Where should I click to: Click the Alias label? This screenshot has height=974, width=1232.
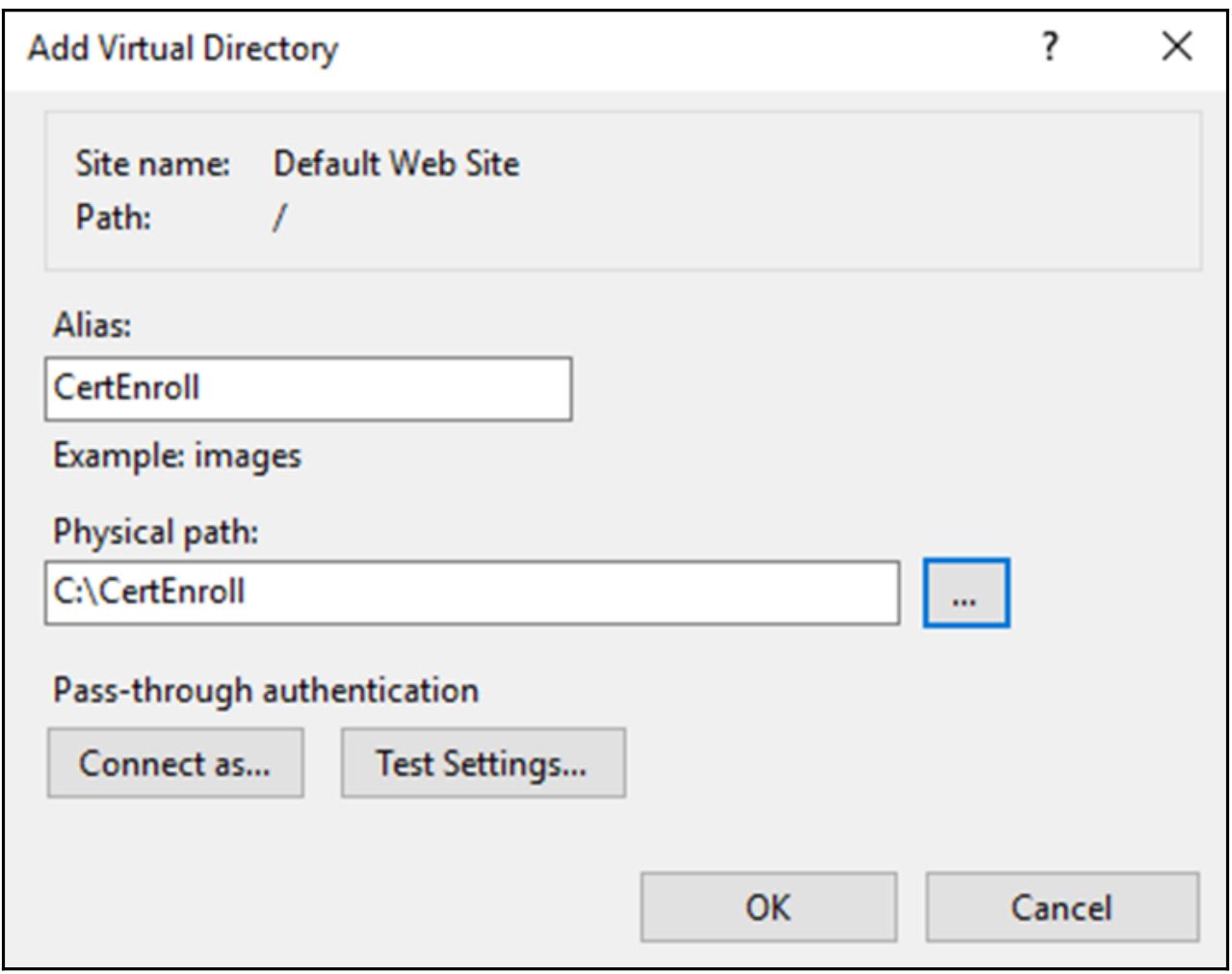click(92, 326)
